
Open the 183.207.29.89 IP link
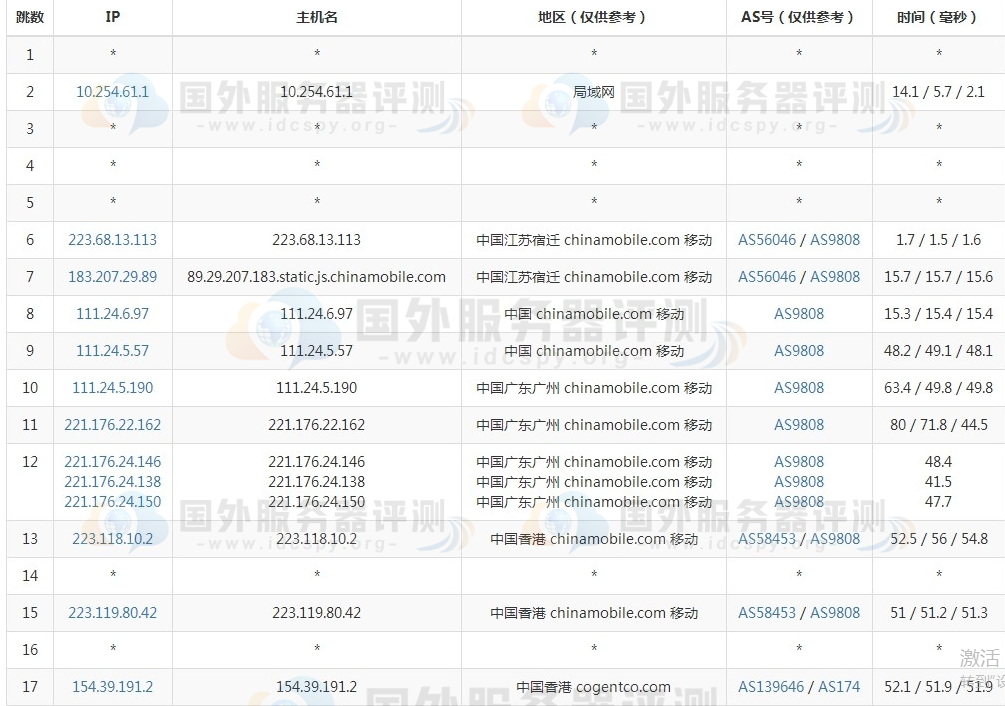[x=112, y=277]
